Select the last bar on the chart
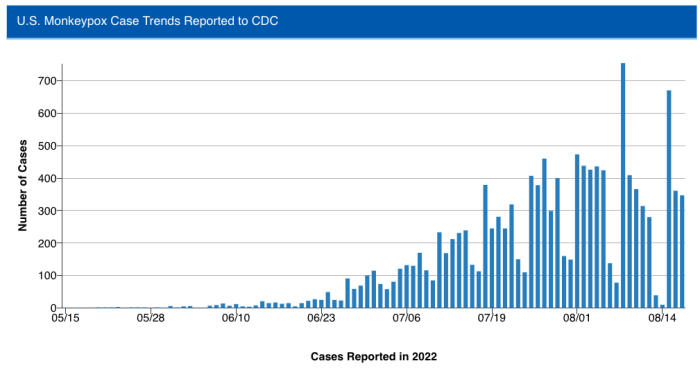Screen dimensions: 700x370 682,252
